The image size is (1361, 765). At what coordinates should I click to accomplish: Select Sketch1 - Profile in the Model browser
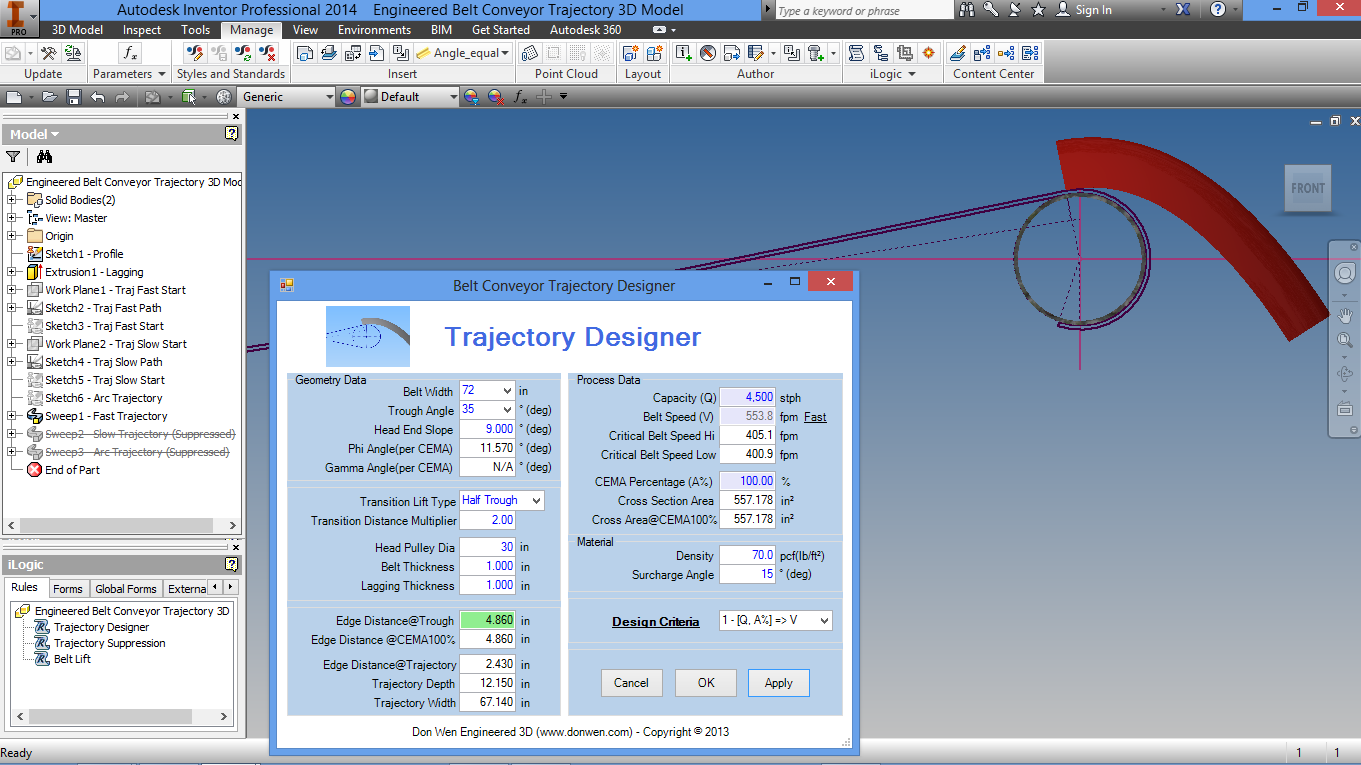click(x=84, y=254)
